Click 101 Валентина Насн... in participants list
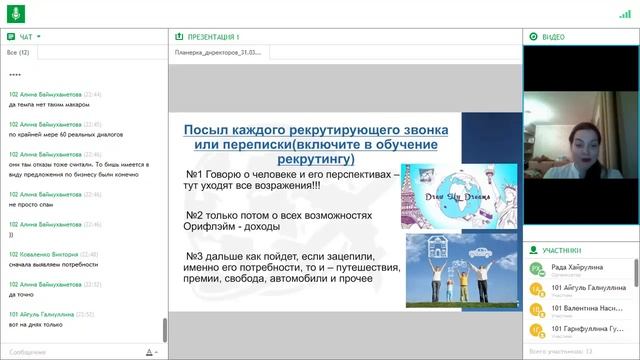 (x=587, y=308)
